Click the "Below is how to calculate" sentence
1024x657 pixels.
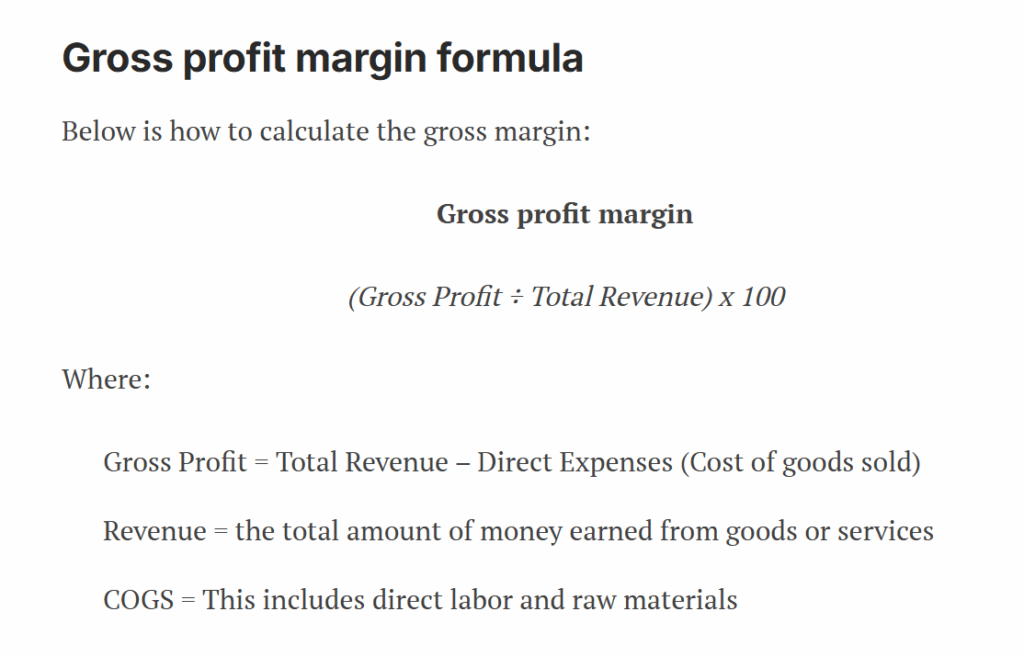(x=326, y=132)
